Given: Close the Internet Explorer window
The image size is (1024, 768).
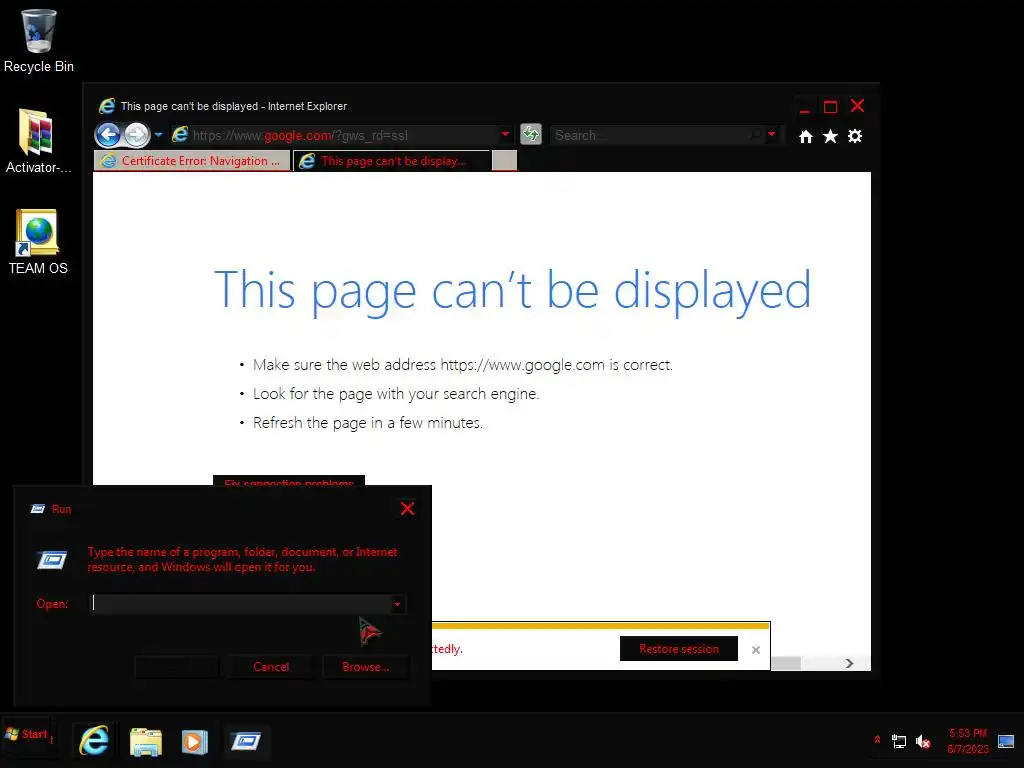Looking at the screenshot, I should [x=857, y=106].
